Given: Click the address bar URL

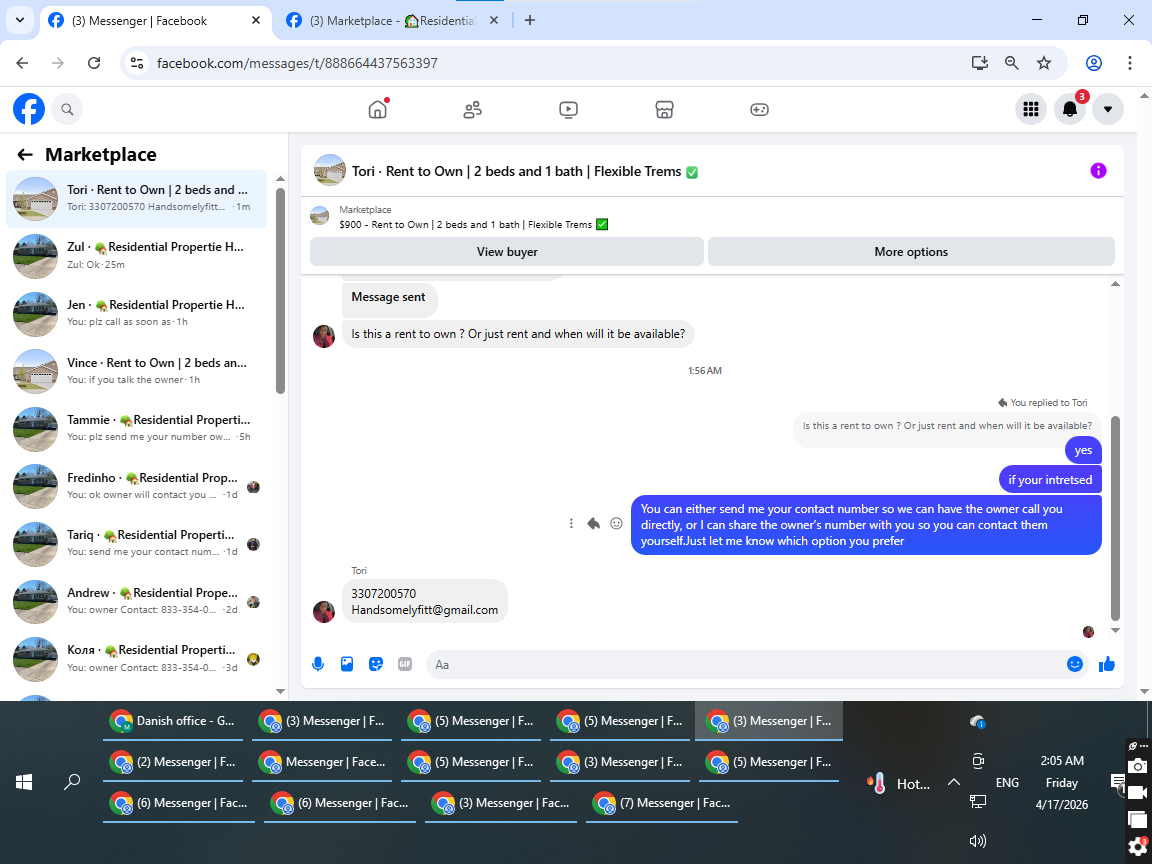Looking at the screenshot, I should pyautogui.click(x=297, y=63).
